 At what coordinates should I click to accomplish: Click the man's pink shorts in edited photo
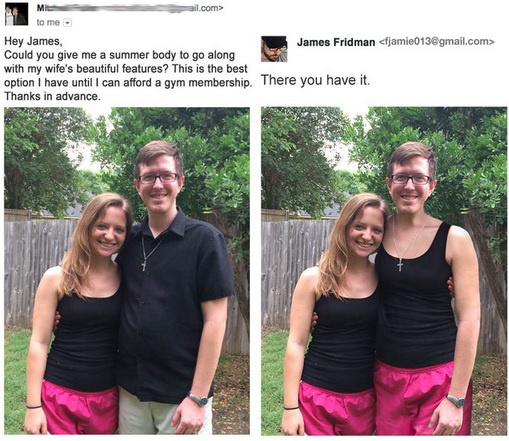[421, 398]
